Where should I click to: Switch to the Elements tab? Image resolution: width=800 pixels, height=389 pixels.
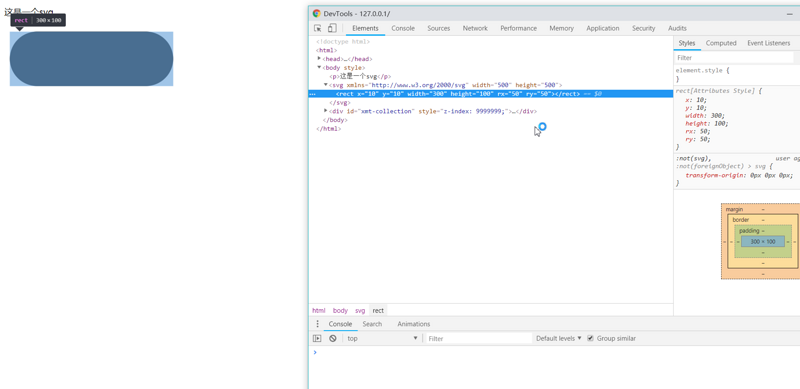pos(365,28)
